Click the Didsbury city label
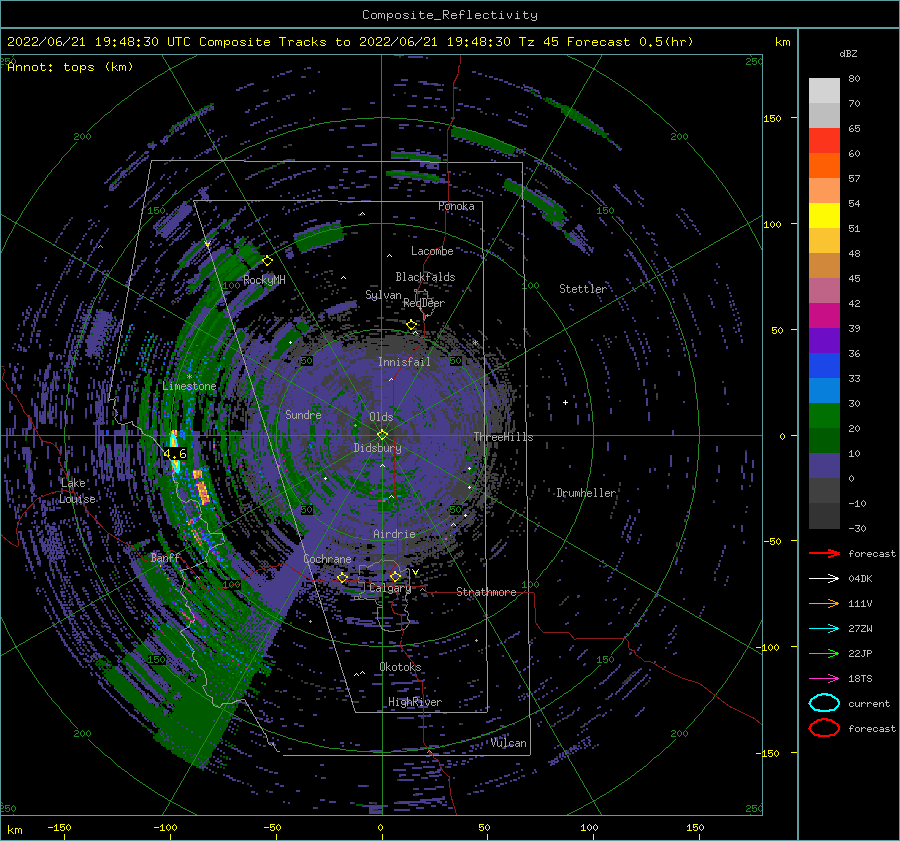Viewport: 900px width, 841px height. click(378, 448)
